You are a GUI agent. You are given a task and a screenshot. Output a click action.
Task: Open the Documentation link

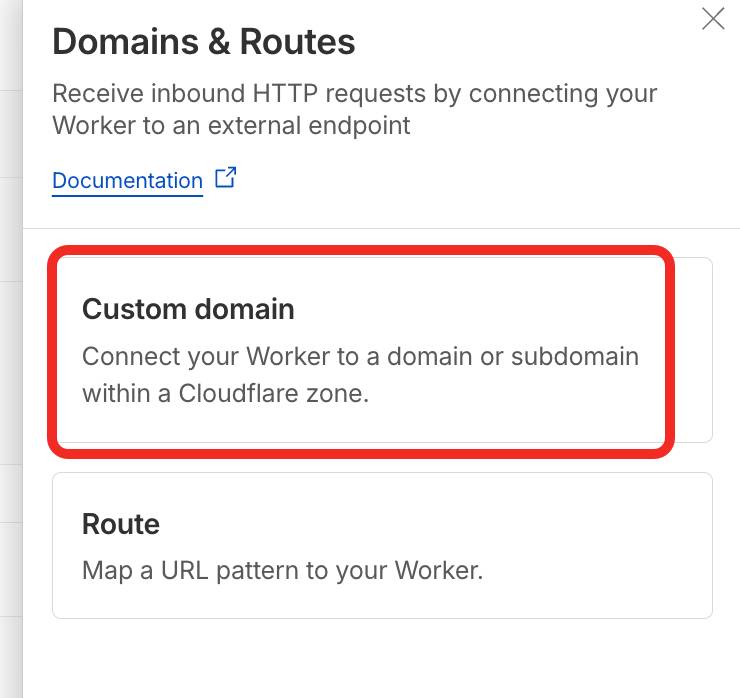pyautogui.click(x=127, y=181)
